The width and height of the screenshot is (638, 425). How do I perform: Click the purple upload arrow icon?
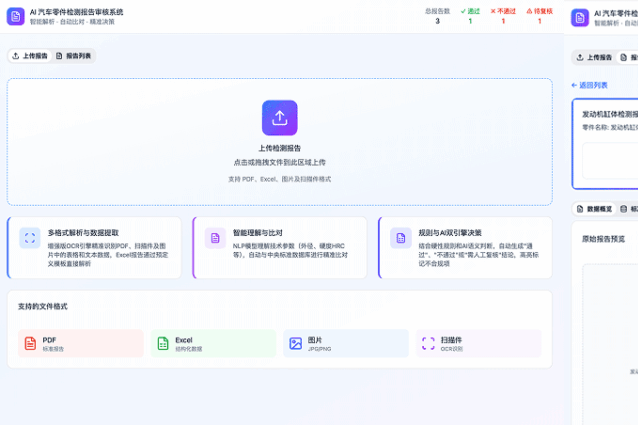pyautogui.click(x=279, y=117)
